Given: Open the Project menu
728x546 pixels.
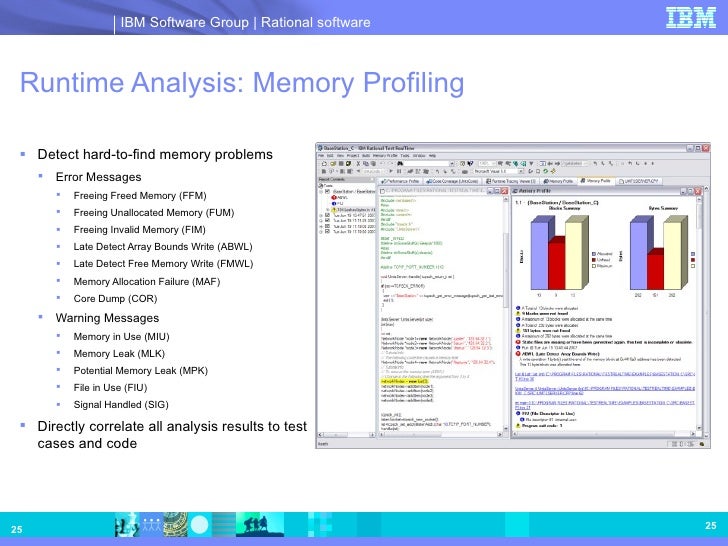Looking at the screenshot, I should [353, 156].
